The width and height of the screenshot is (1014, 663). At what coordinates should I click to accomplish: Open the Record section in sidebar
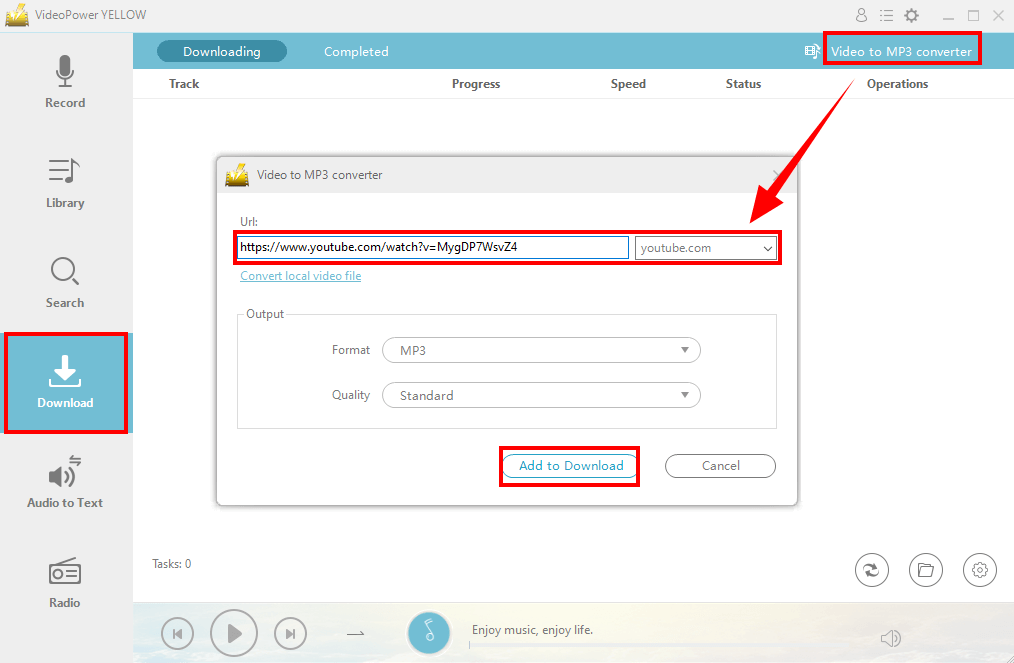[x=65, y=82]
